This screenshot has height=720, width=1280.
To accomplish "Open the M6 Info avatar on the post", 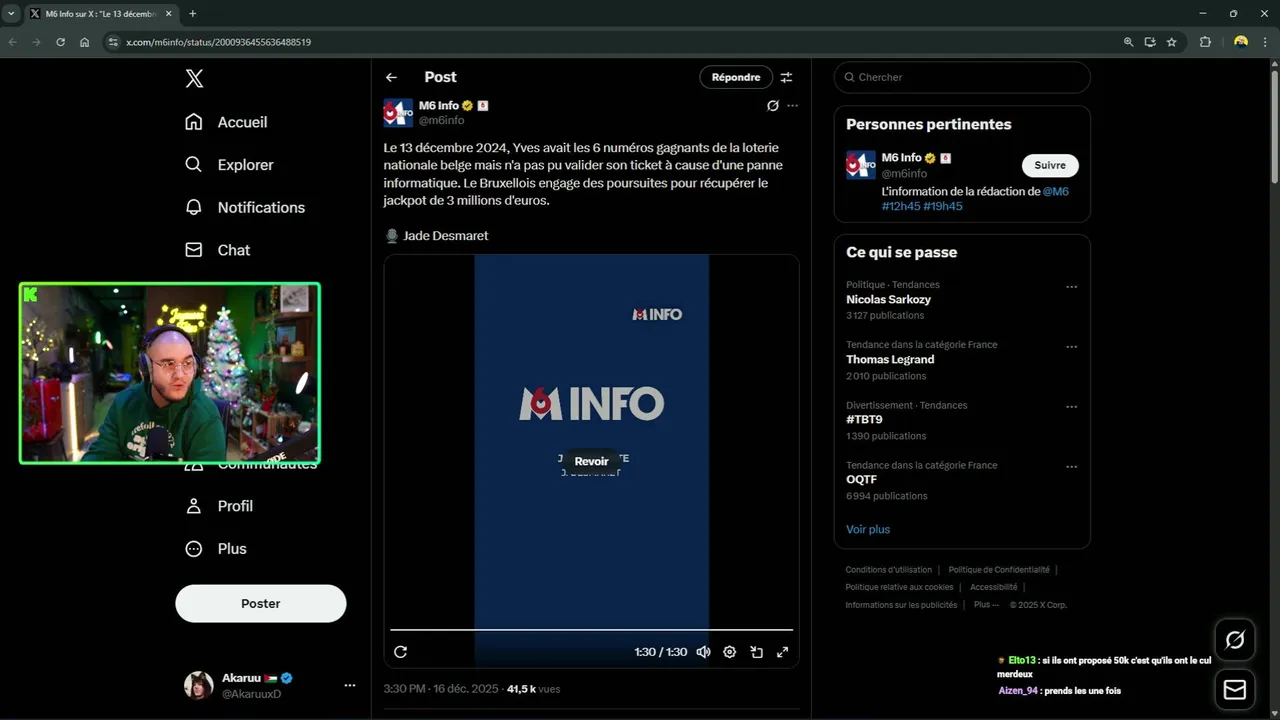I will pyautogui.click(x=398, y=113).
